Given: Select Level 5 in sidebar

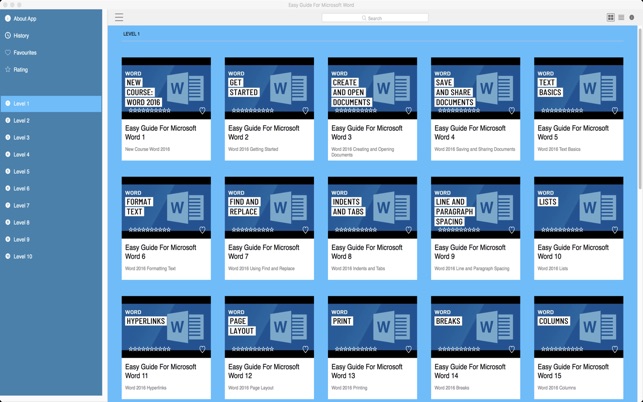Looking at the screenshot, I should (x=51, y=171).
